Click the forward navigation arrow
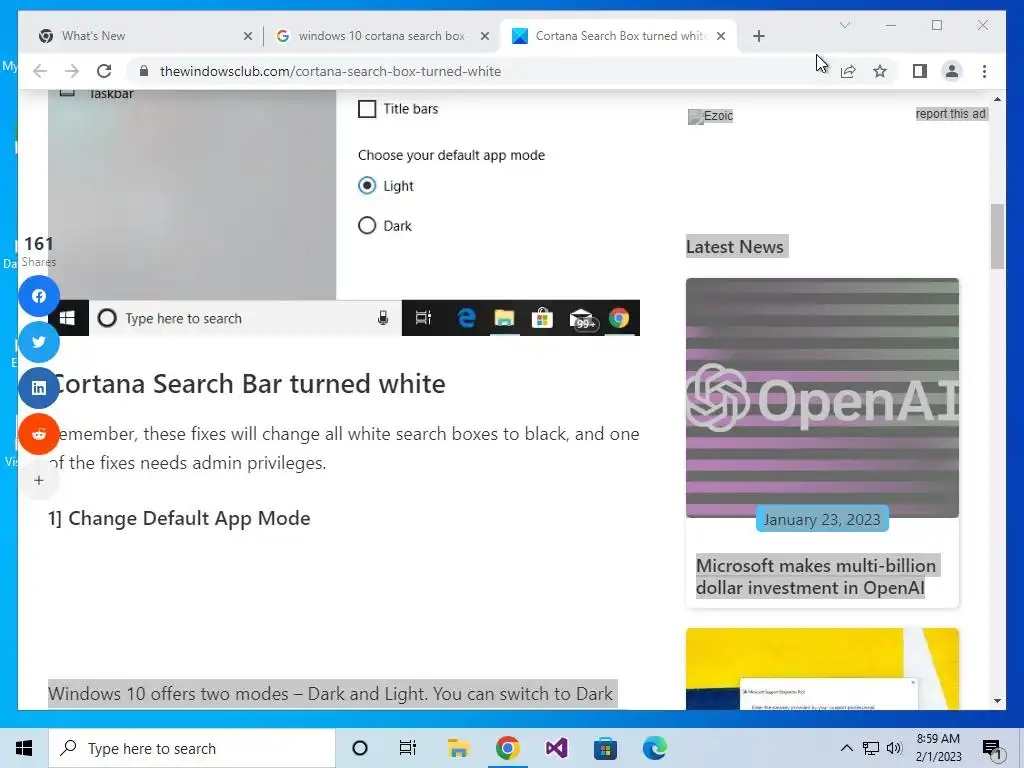The height and width of the screenshot is (768, 1024). [x=72, y=71]
